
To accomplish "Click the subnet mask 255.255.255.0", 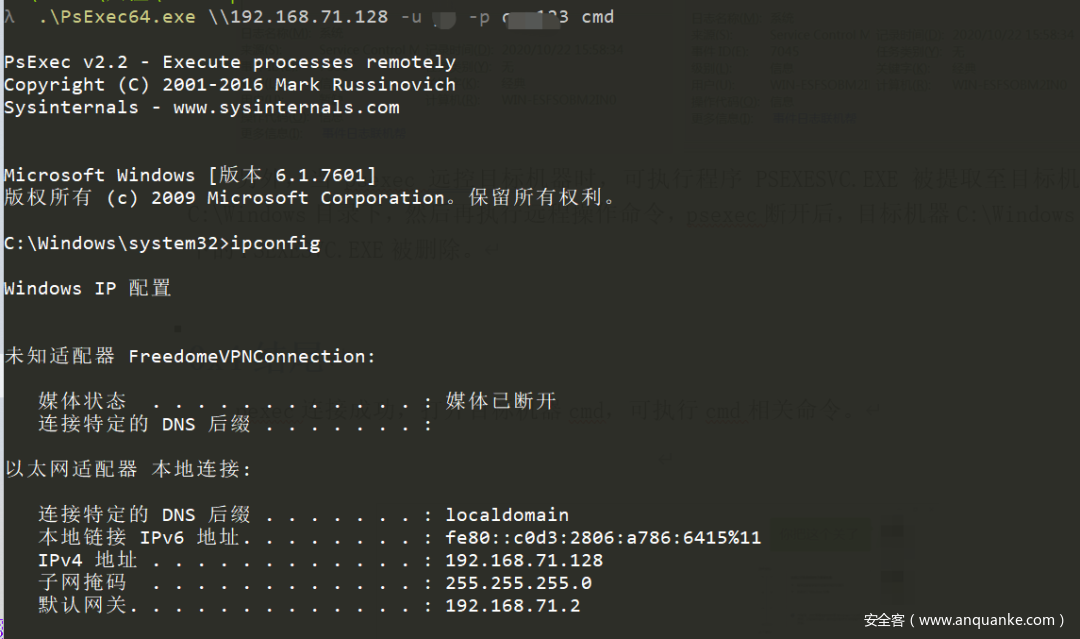I will point(518,583).
